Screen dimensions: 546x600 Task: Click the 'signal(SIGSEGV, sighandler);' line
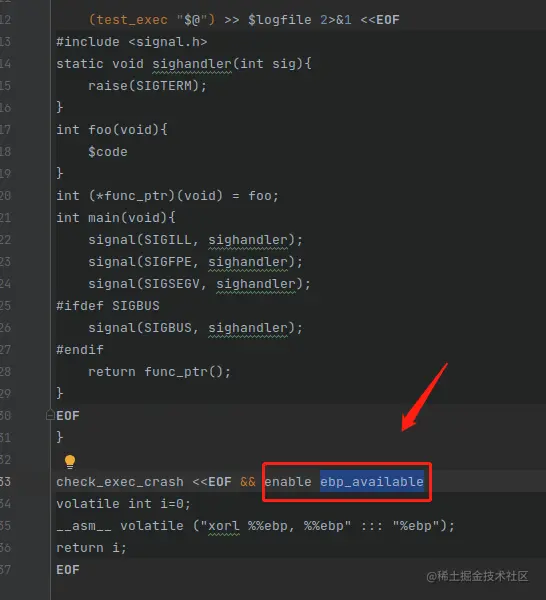[x=199, y=284]
